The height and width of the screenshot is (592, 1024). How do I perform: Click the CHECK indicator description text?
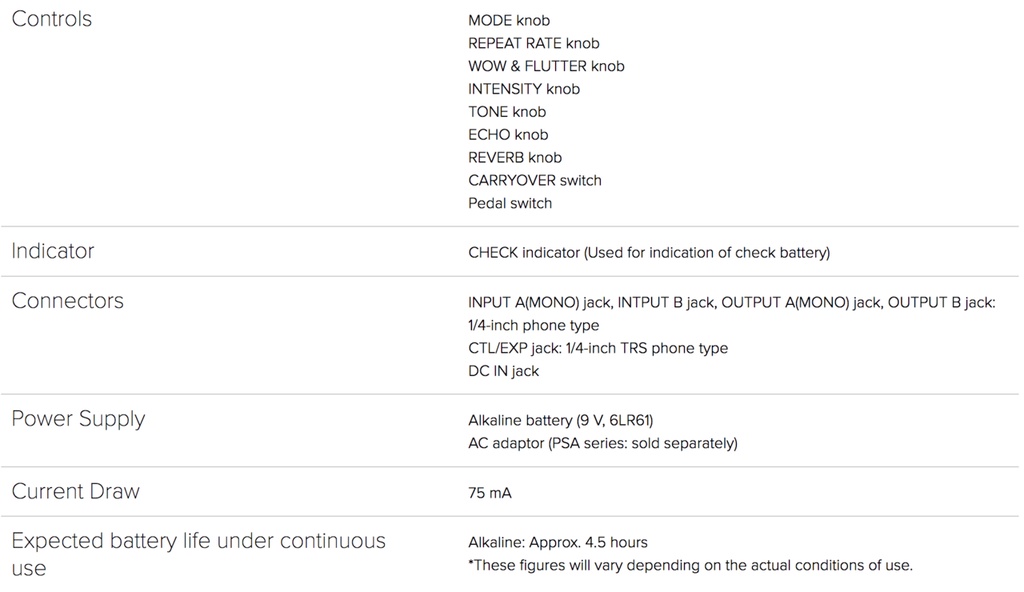tap(648, 253)
